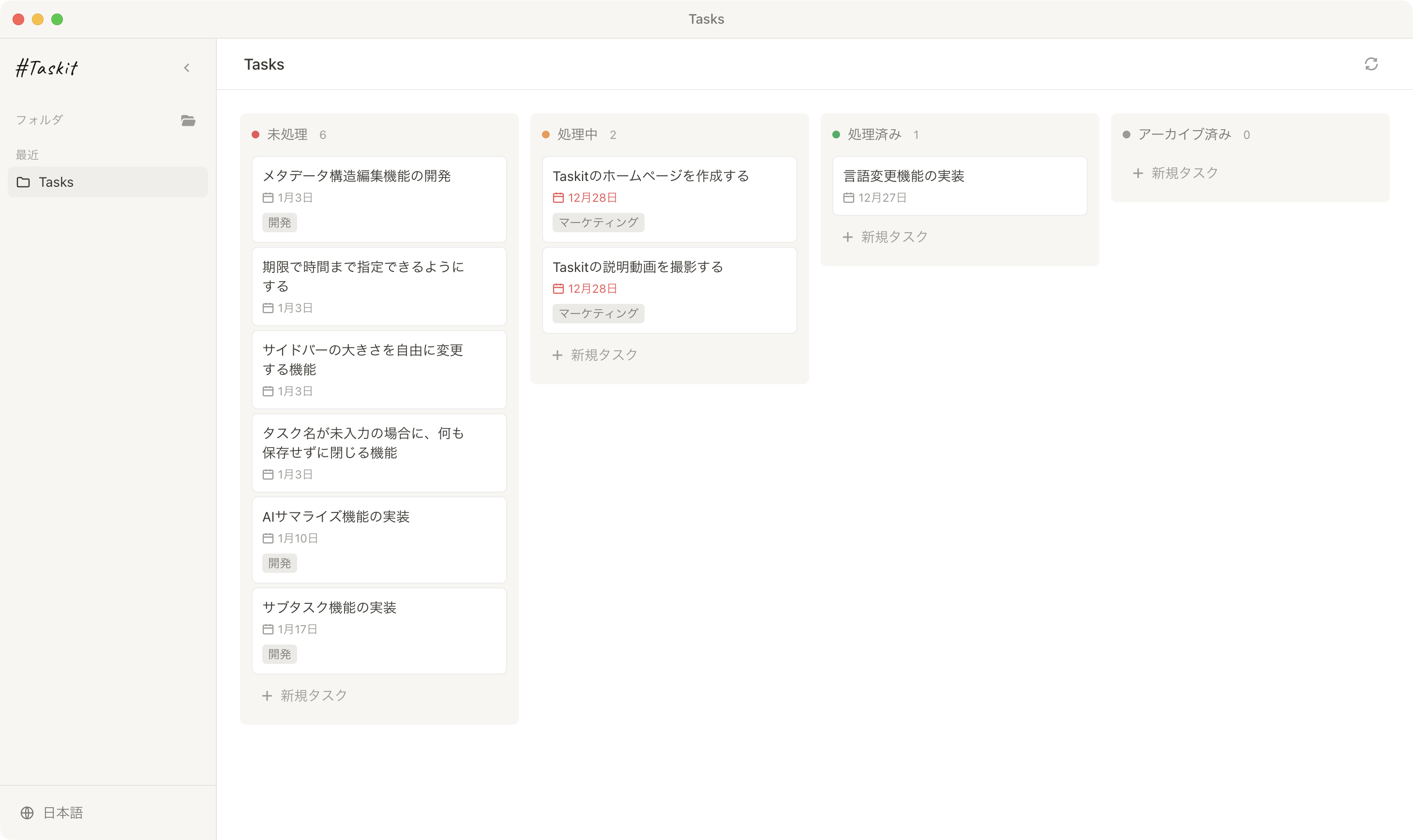Click the calendar icon on メタデータ構造編集機能の開発
Viewport: 1413px width, 840px height.
tap(269, 197)
